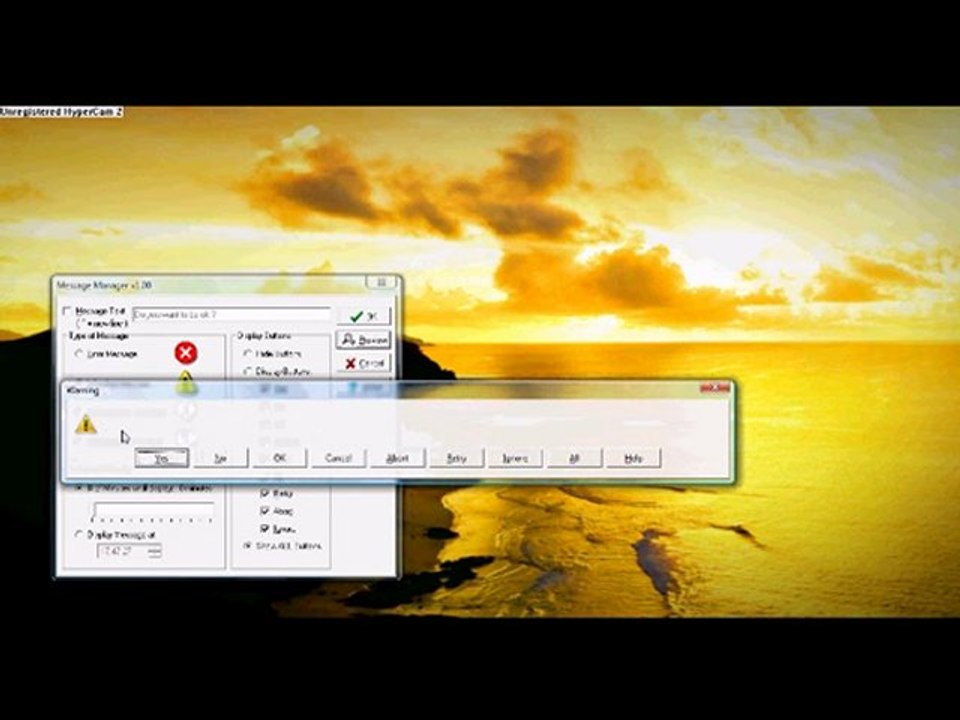Close the Warning dialog with red X
The height and width of the screenshot is (720, 960).
click(x=714, y=388)
